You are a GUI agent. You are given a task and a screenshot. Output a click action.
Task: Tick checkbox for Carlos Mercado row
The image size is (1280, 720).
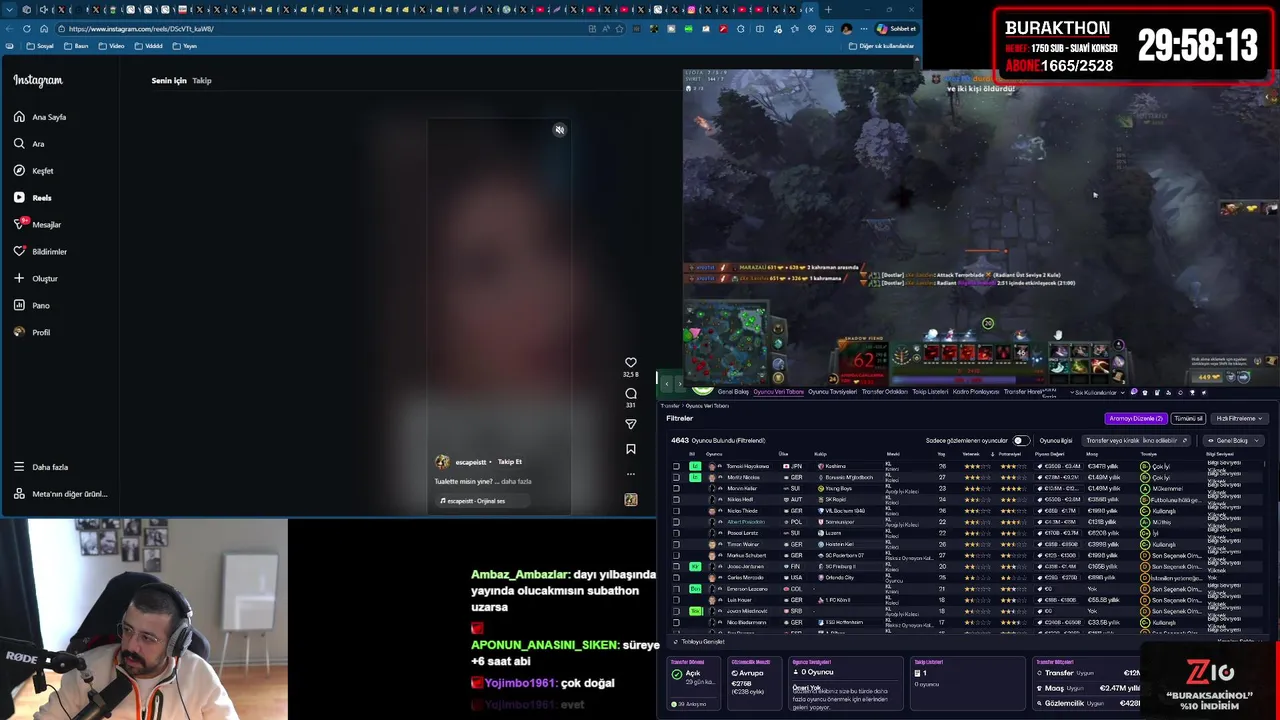(676, 578)
